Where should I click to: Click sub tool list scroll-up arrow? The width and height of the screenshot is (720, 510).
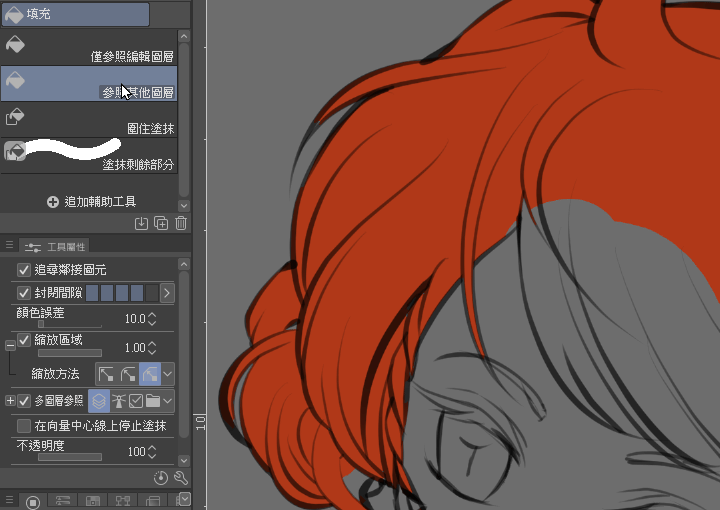184,36
